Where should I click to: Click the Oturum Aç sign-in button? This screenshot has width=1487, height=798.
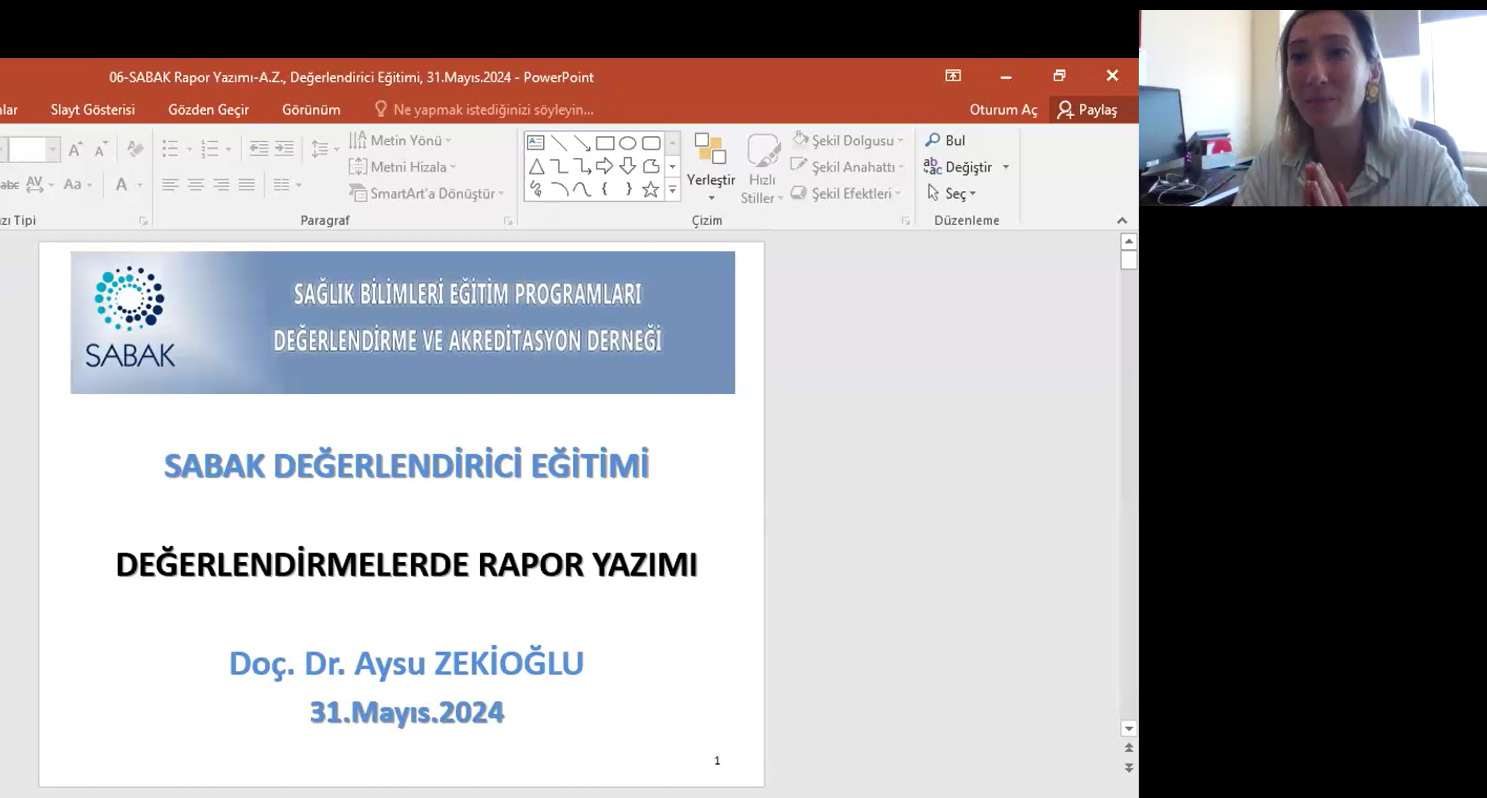pyautogui.click(x=1002, y=110)
